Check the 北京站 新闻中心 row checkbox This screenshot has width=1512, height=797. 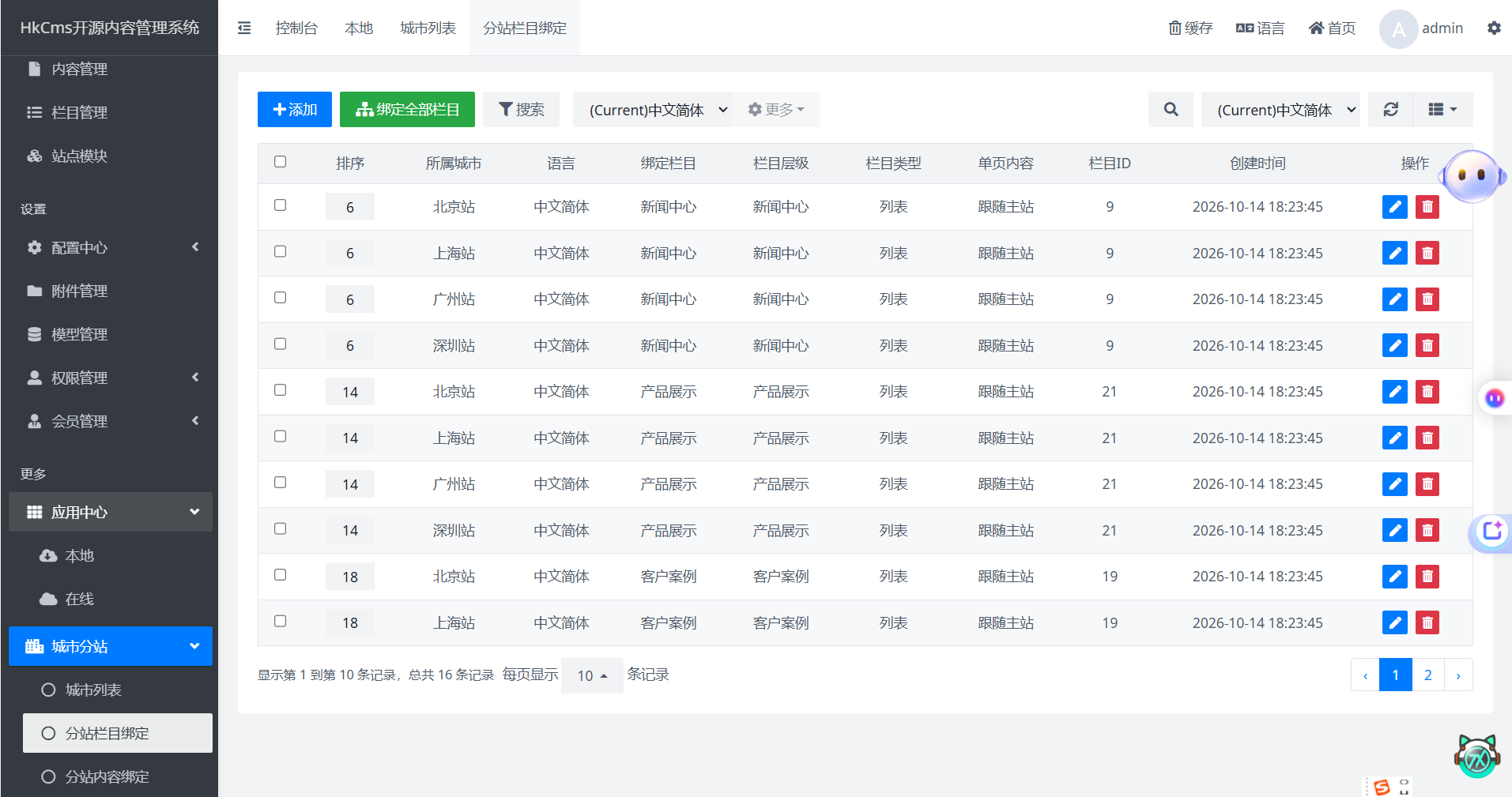[281, 205]
